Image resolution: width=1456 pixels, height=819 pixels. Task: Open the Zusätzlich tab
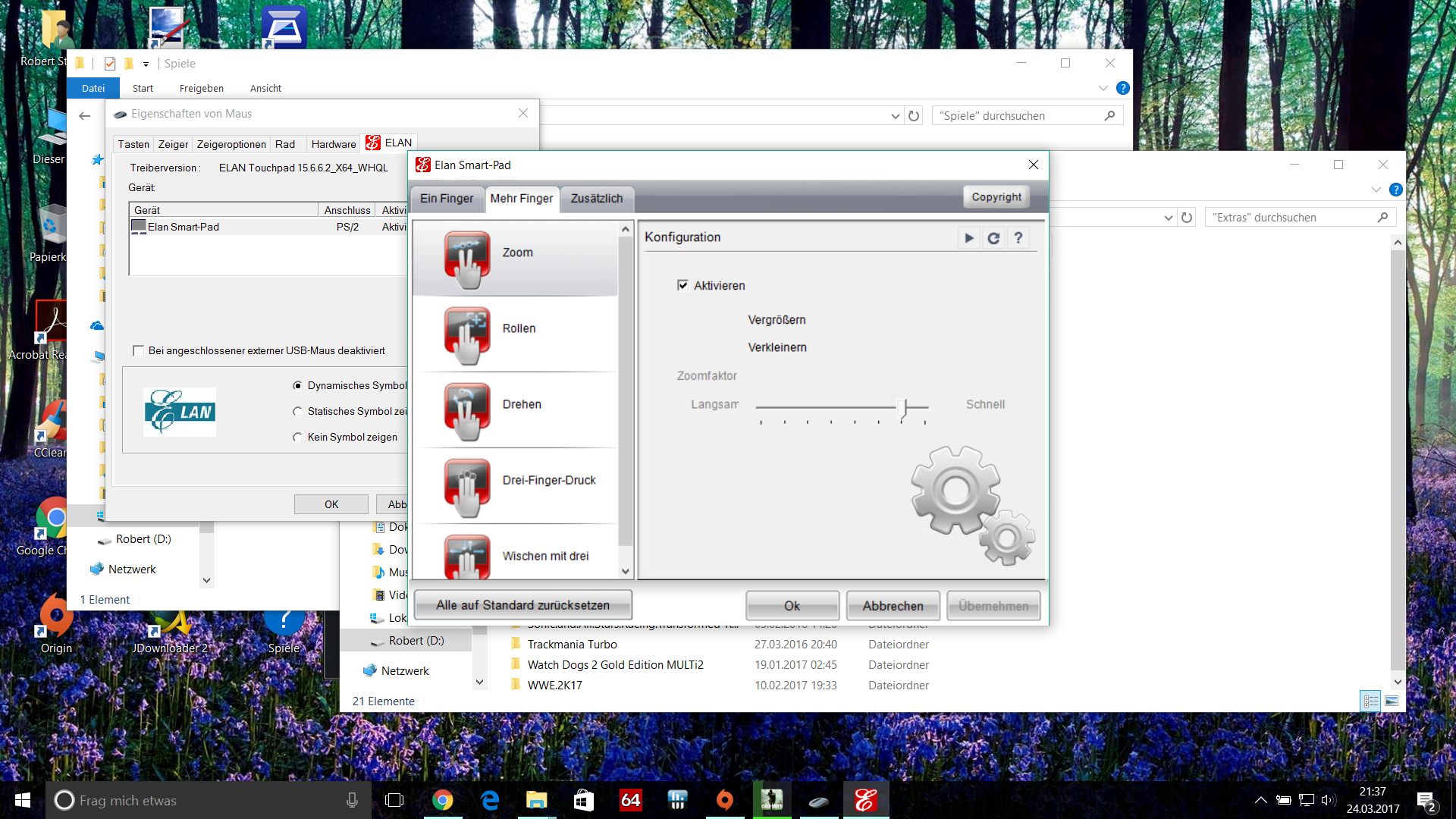pos(596,199)
